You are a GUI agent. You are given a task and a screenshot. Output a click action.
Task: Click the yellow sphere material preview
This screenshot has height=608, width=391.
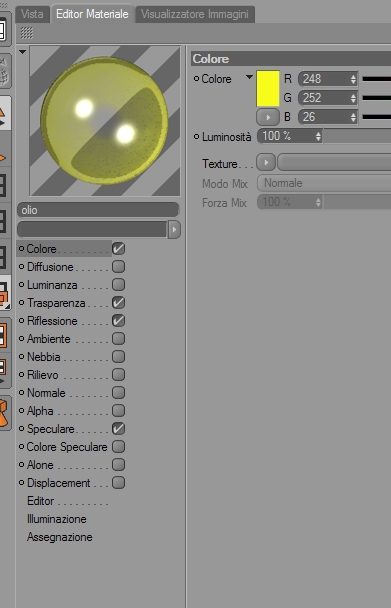click(105, 121)
